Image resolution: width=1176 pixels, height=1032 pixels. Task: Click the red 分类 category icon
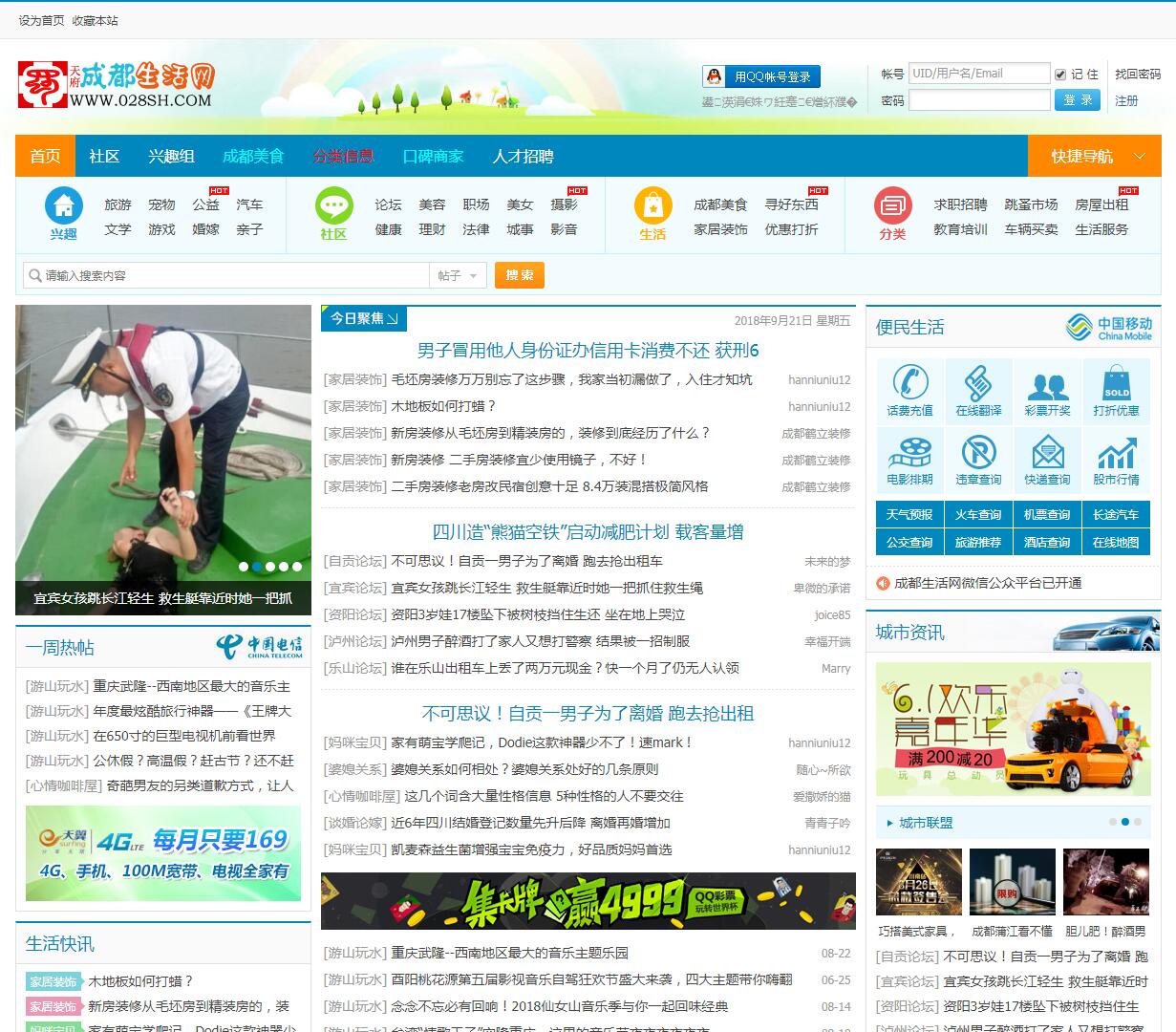click(893, 206)
